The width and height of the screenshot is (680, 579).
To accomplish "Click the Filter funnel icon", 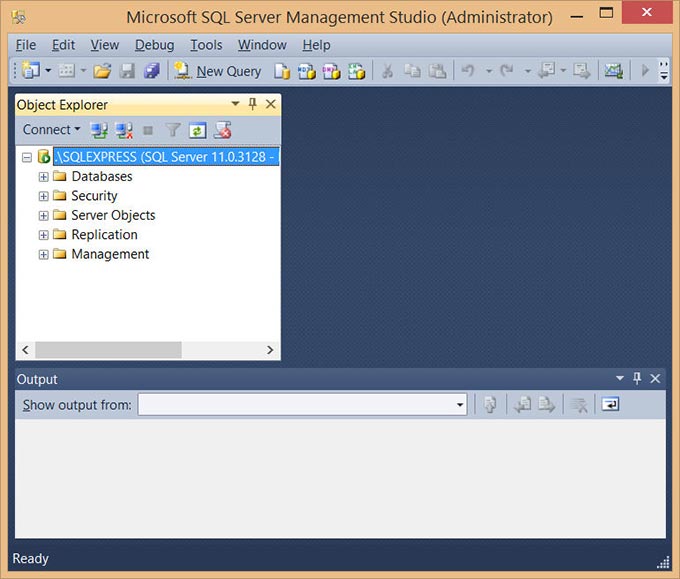I will click(x=173, y=130).
